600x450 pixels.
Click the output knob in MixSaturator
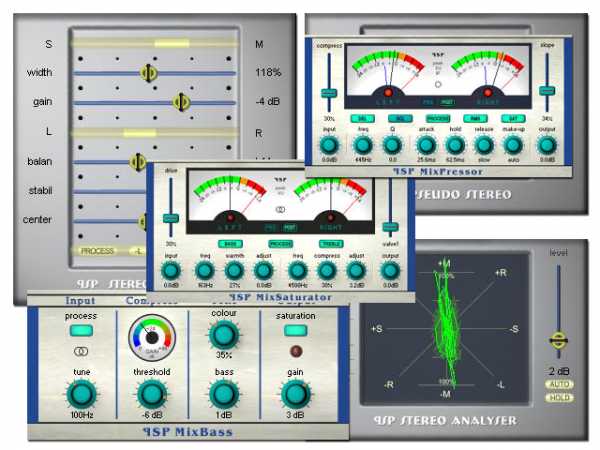[390, 271]
